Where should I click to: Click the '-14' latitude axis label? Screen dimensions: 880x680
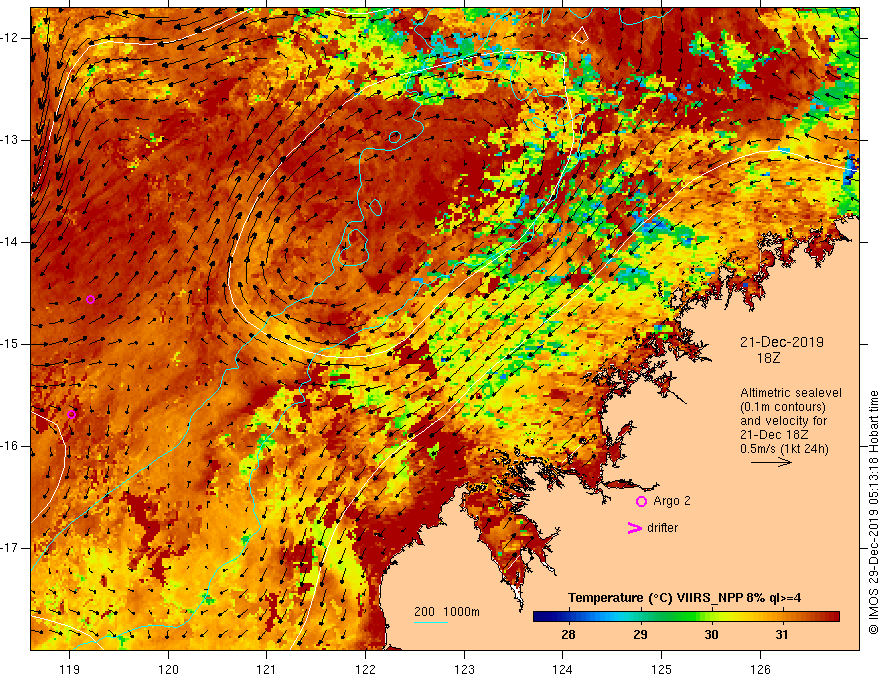tap(10, 242)
